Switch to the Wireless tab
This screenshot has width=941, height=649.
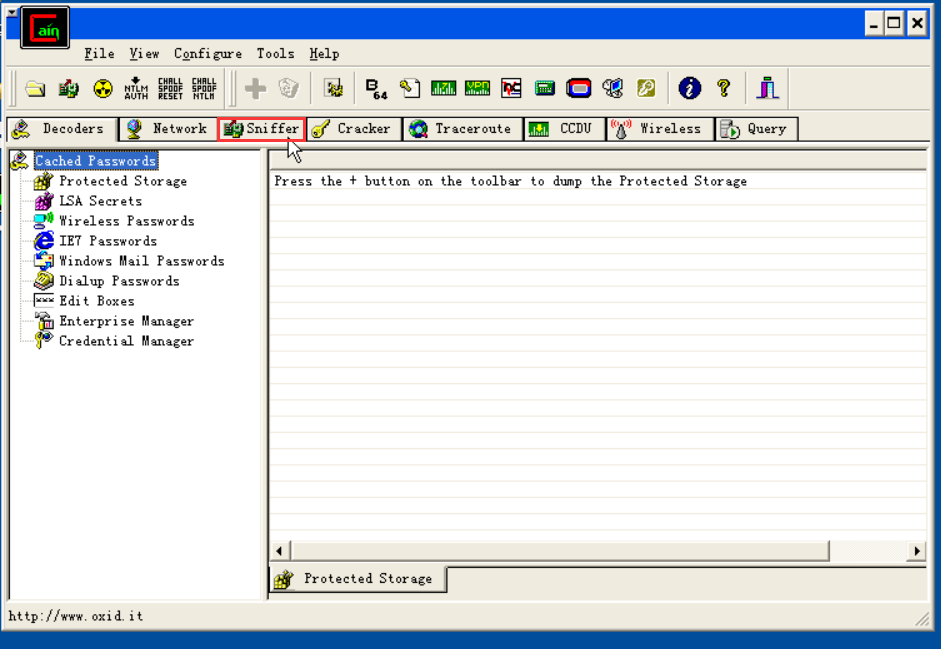pos(660,128)
